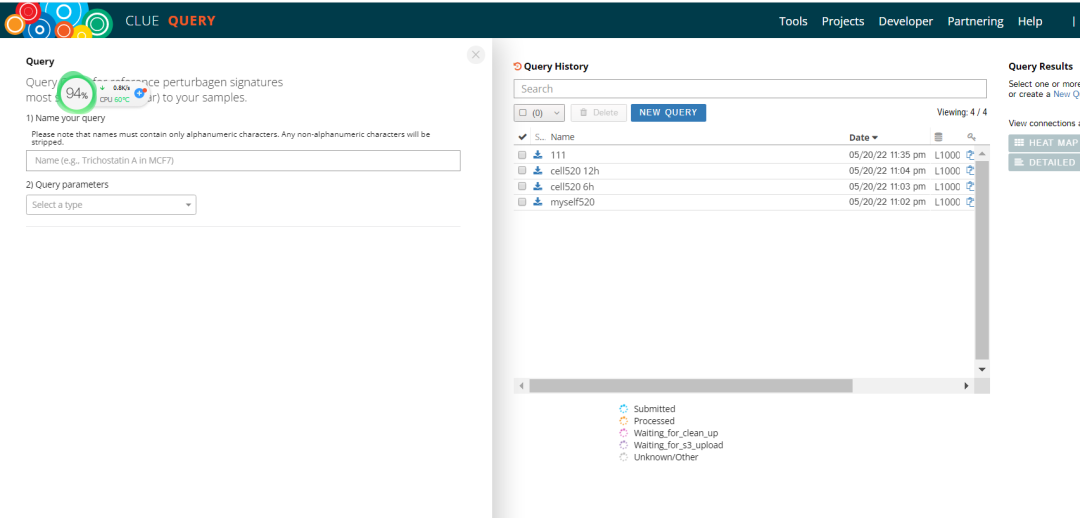Click the date 05/20/22 11:04 pm

(887, 170)
